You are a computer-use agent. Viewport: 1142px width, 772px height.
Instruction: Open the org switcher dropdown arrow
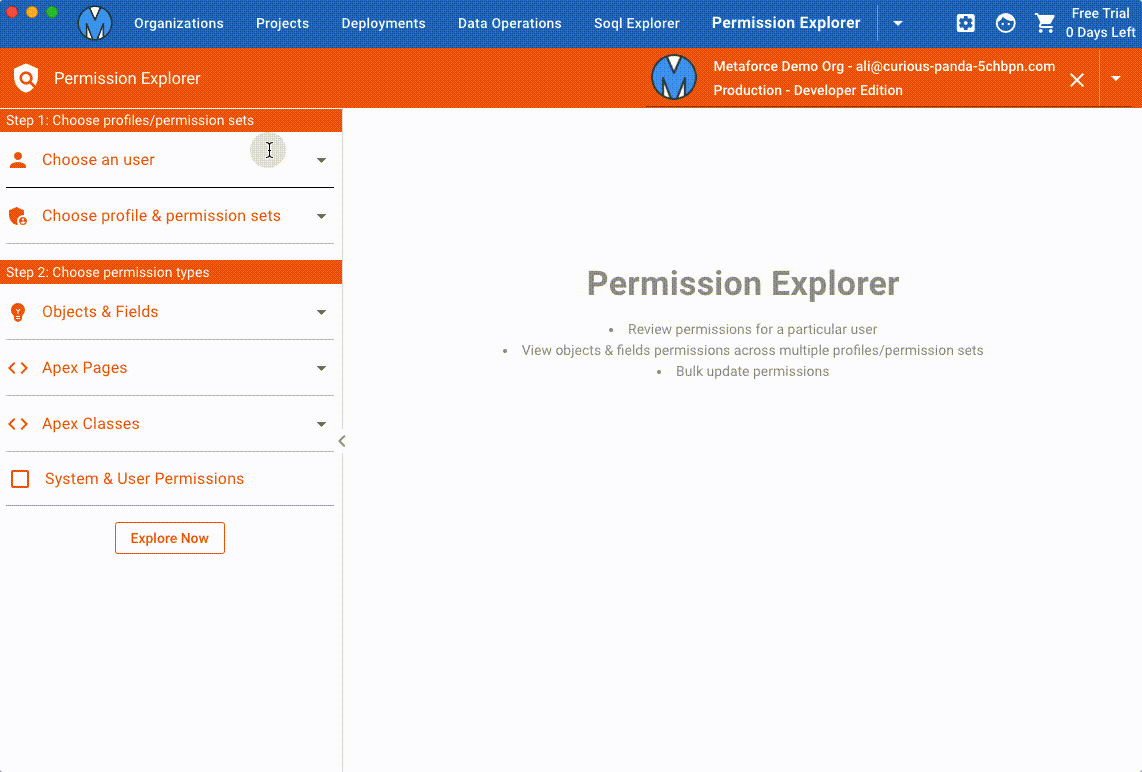pos(1116,79)
